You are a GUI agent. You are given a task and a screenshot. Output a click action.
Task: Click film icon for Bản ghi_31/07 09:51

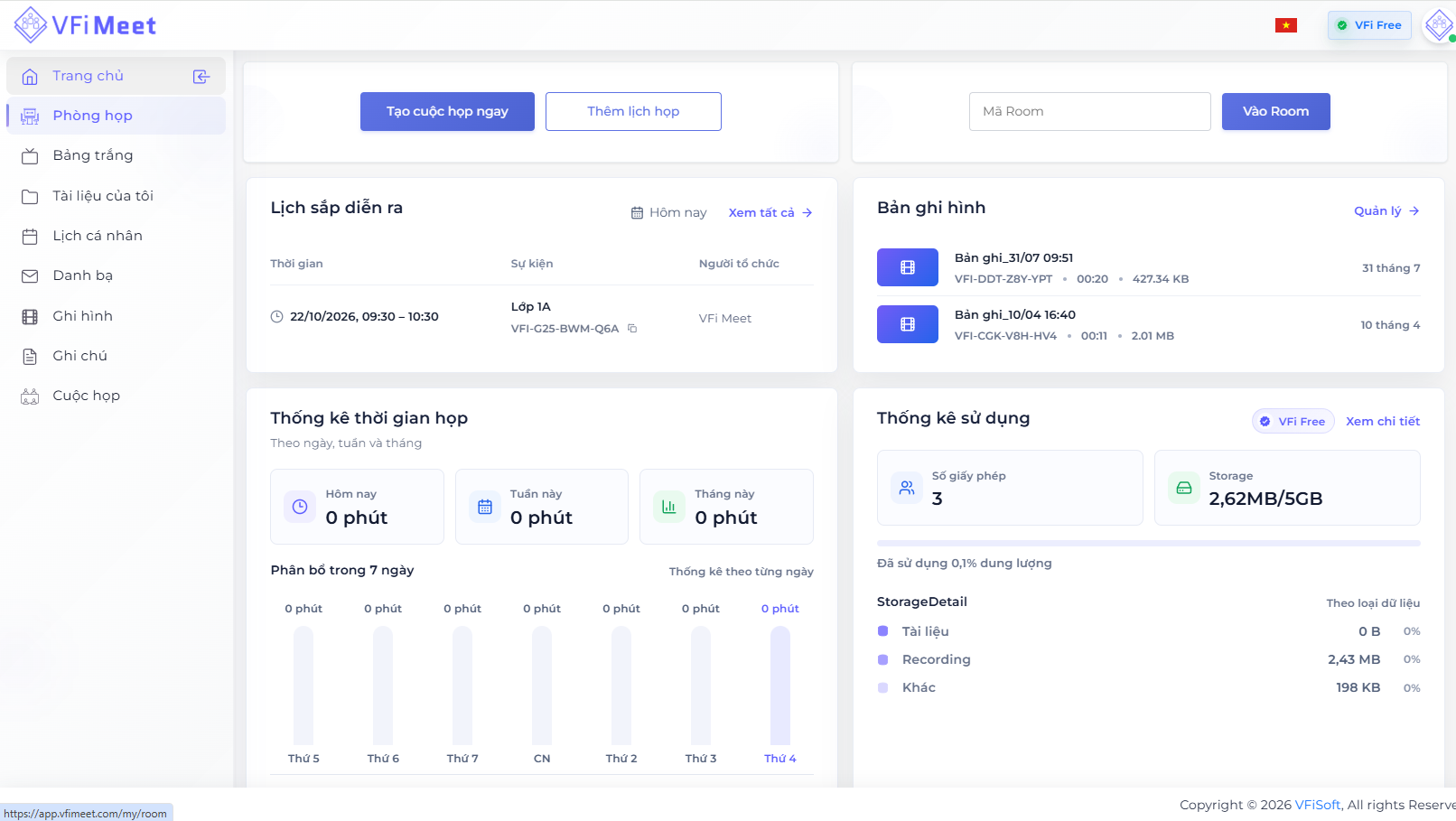pyautogui.click(x=908, y=267)
